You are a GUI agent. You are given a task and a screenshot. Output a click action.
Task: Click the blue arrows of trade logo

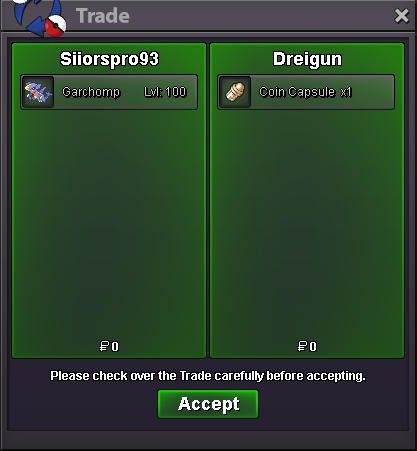35,16
